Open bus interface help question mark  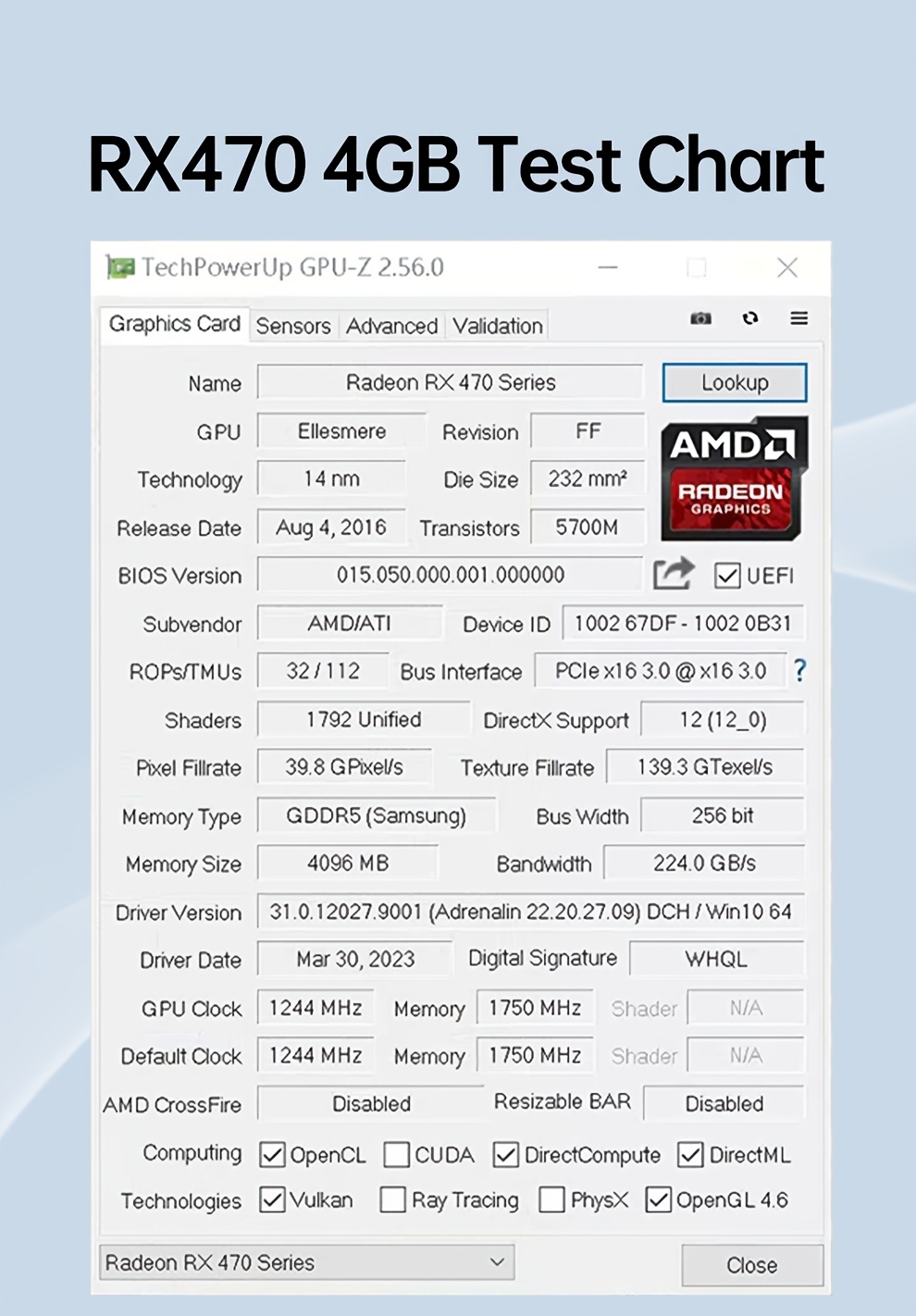tap(799, 671)
